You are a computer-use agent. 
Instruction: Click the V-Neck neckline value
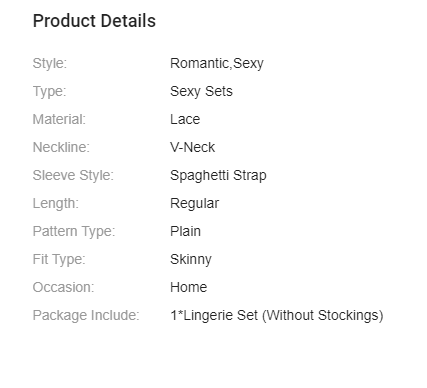pos(193,147)
